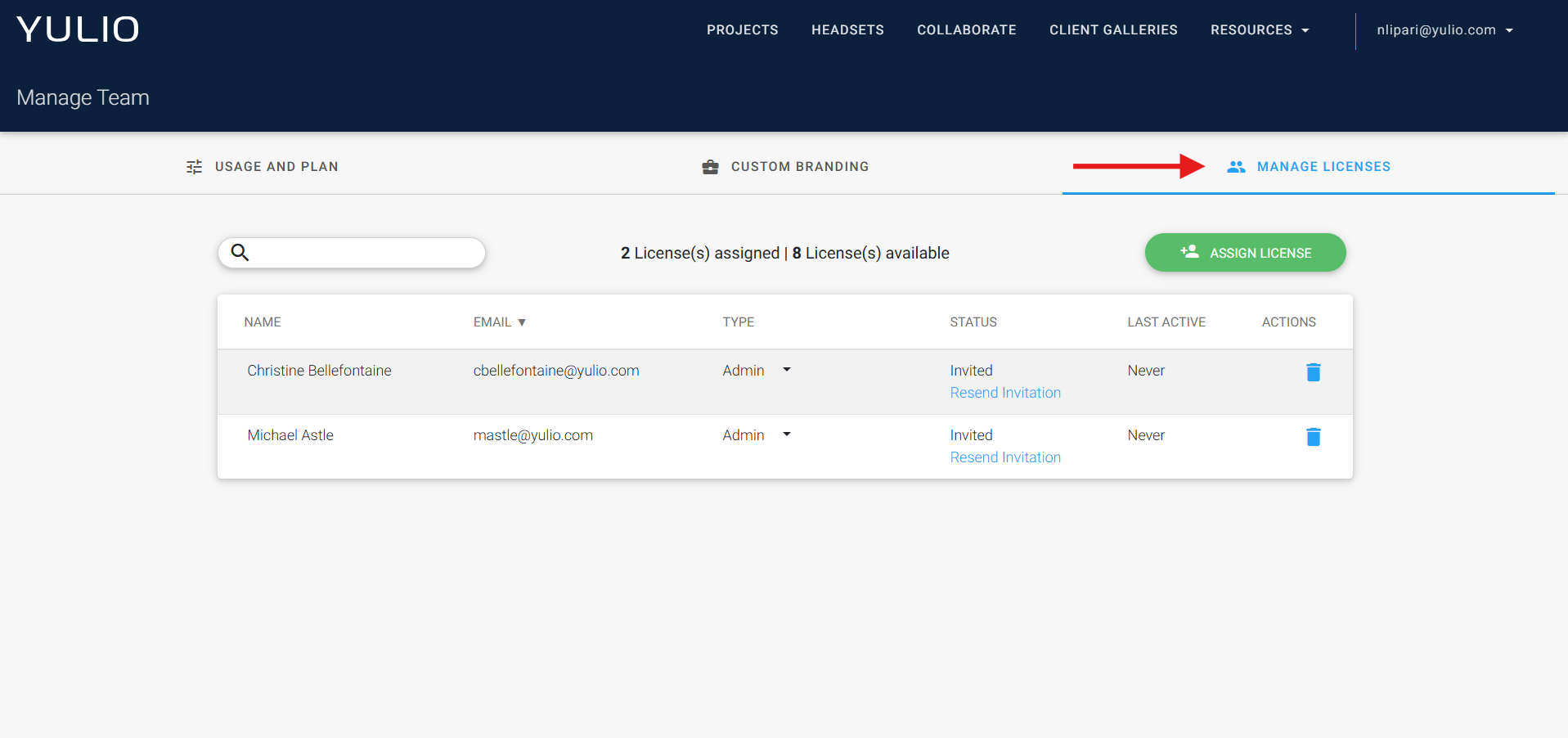Viewport: 1568px width, 738px height.
Task: Change Michael Astle's Admin type dropdown
Action: pos(757,435)
